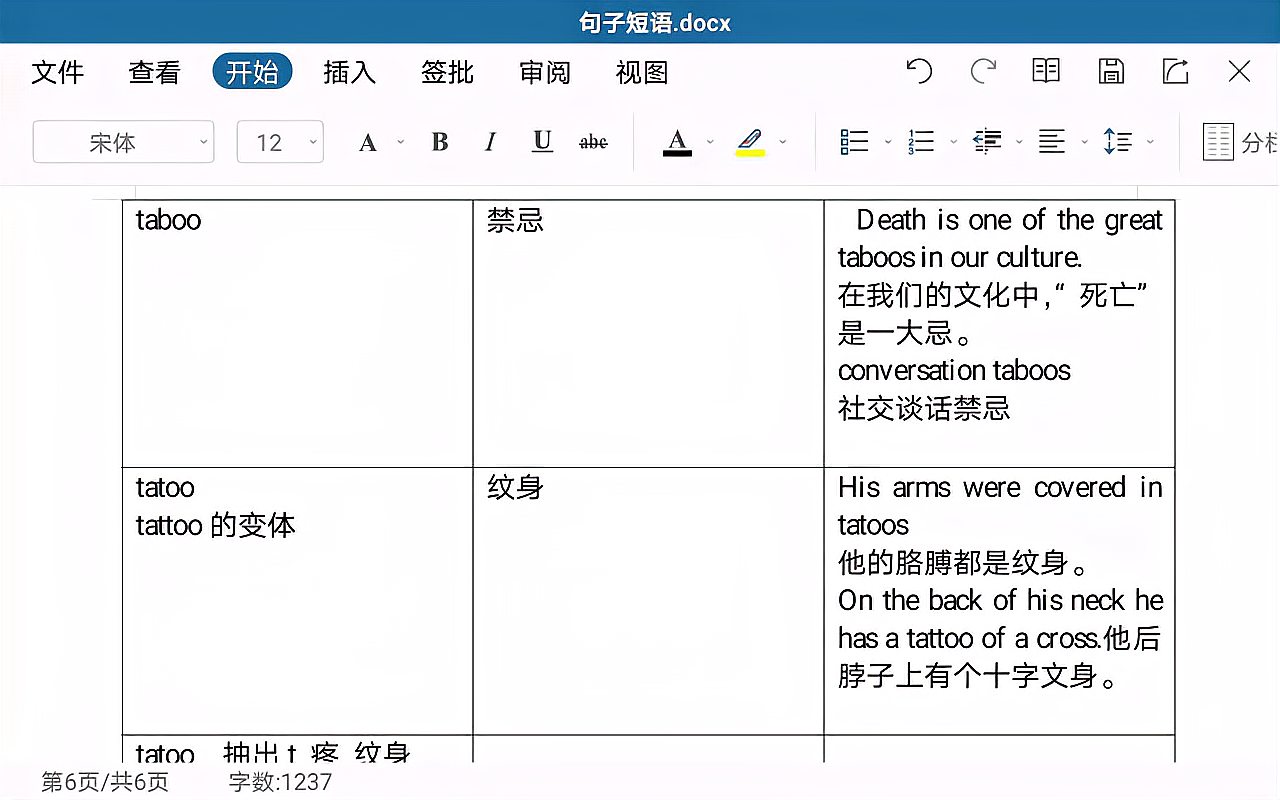Apply the font color A icon
Viewport: 1280px width, 800px height.
coord(677,142)
